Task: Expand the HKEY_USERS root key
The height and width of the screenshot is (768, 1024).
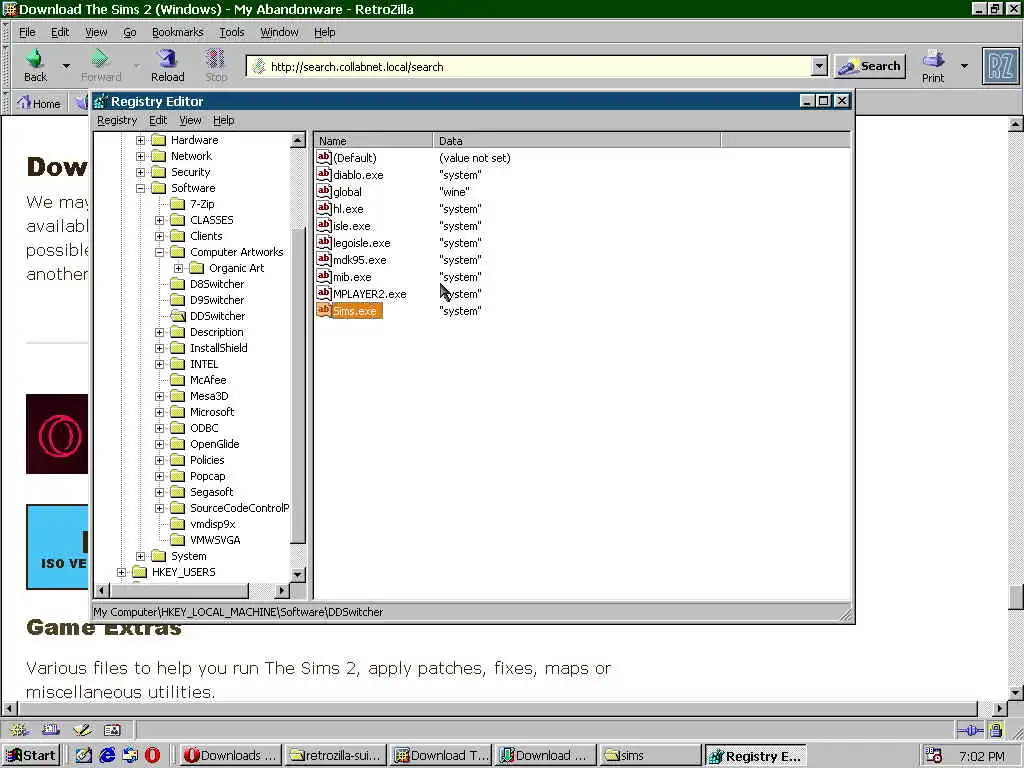Action: pos(121,572)
